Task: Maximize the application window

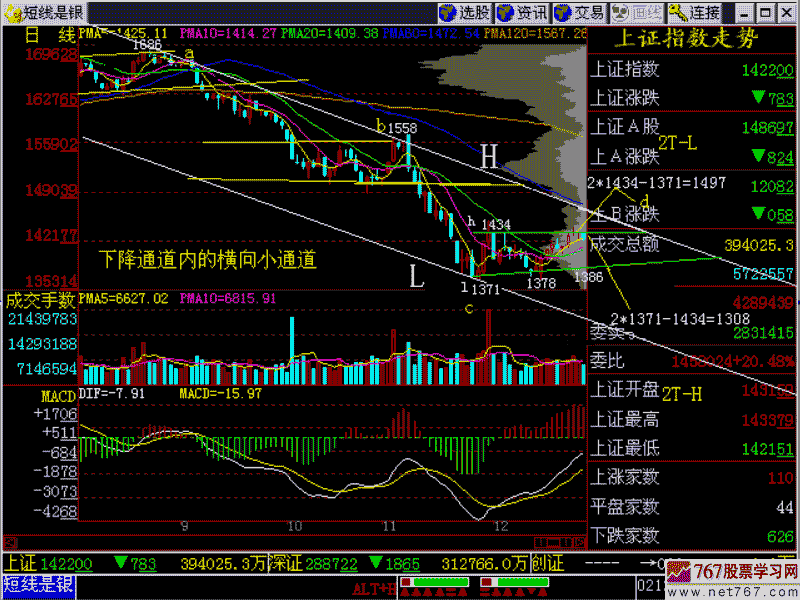Action: [763, 12]
